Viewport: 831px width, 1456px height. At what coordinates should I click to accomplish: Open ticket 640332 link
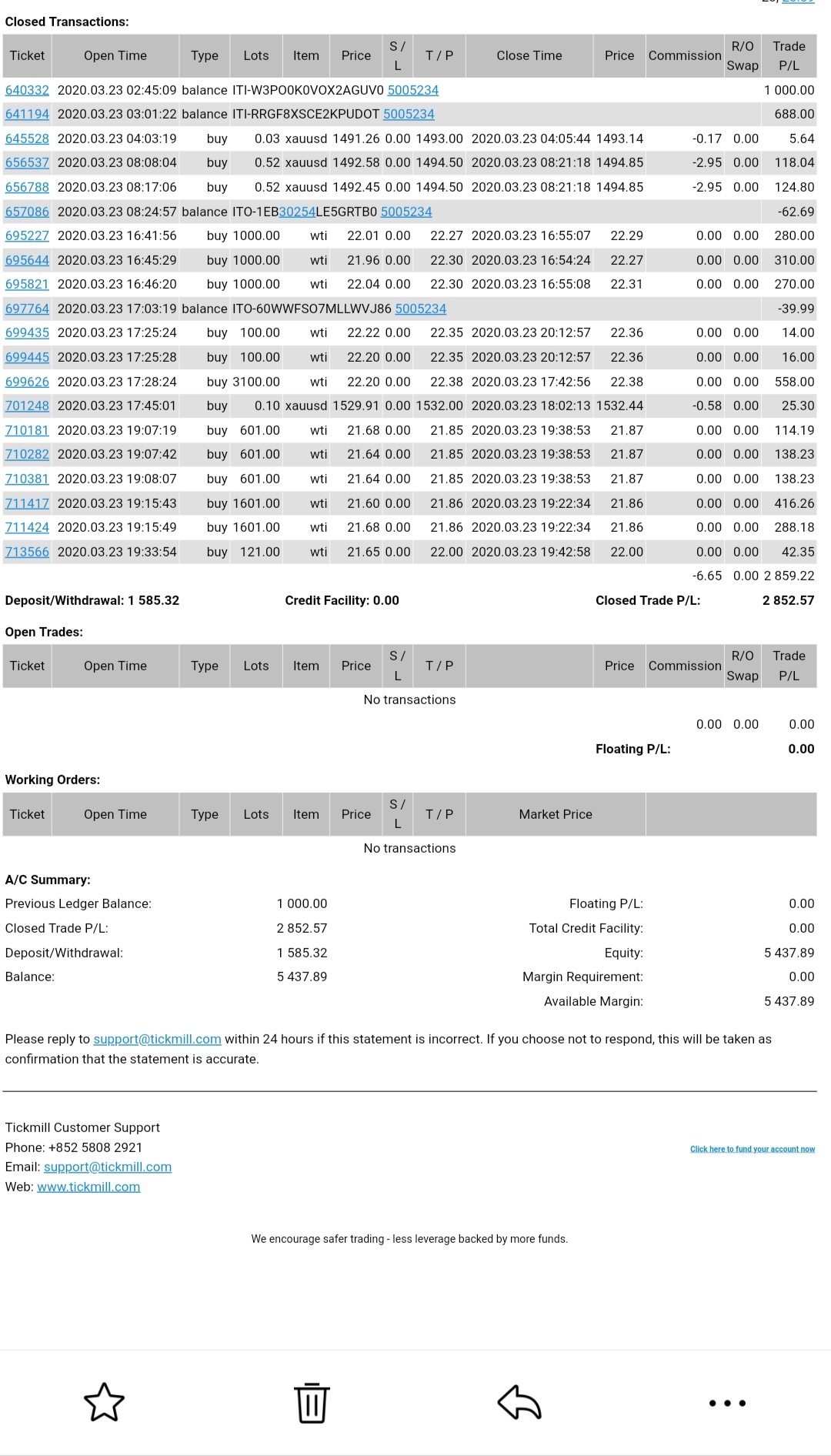point(27,90)
